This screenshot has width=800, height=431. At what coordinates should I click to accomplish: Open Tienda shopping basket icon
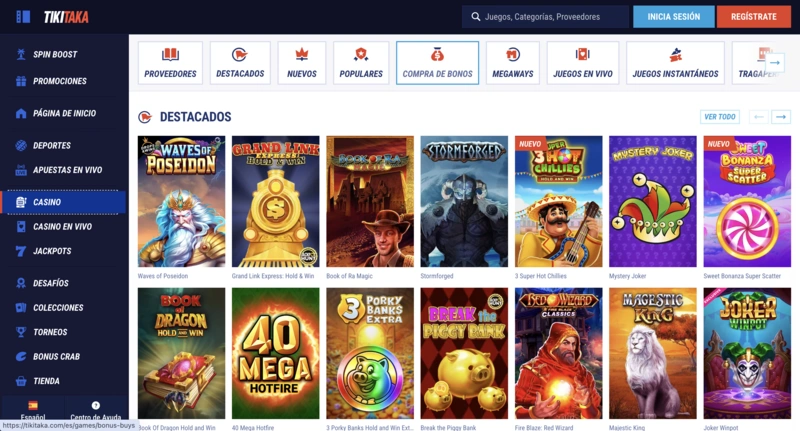21,381
